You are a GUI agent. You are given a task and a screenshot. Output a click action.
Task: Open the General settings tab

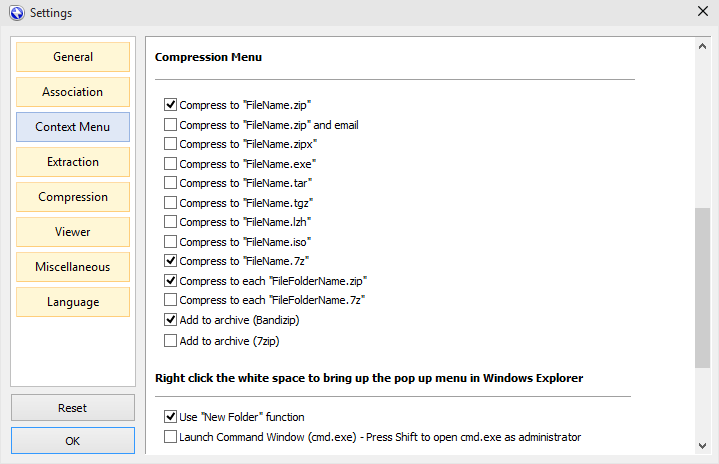click(x=73, y=57)
